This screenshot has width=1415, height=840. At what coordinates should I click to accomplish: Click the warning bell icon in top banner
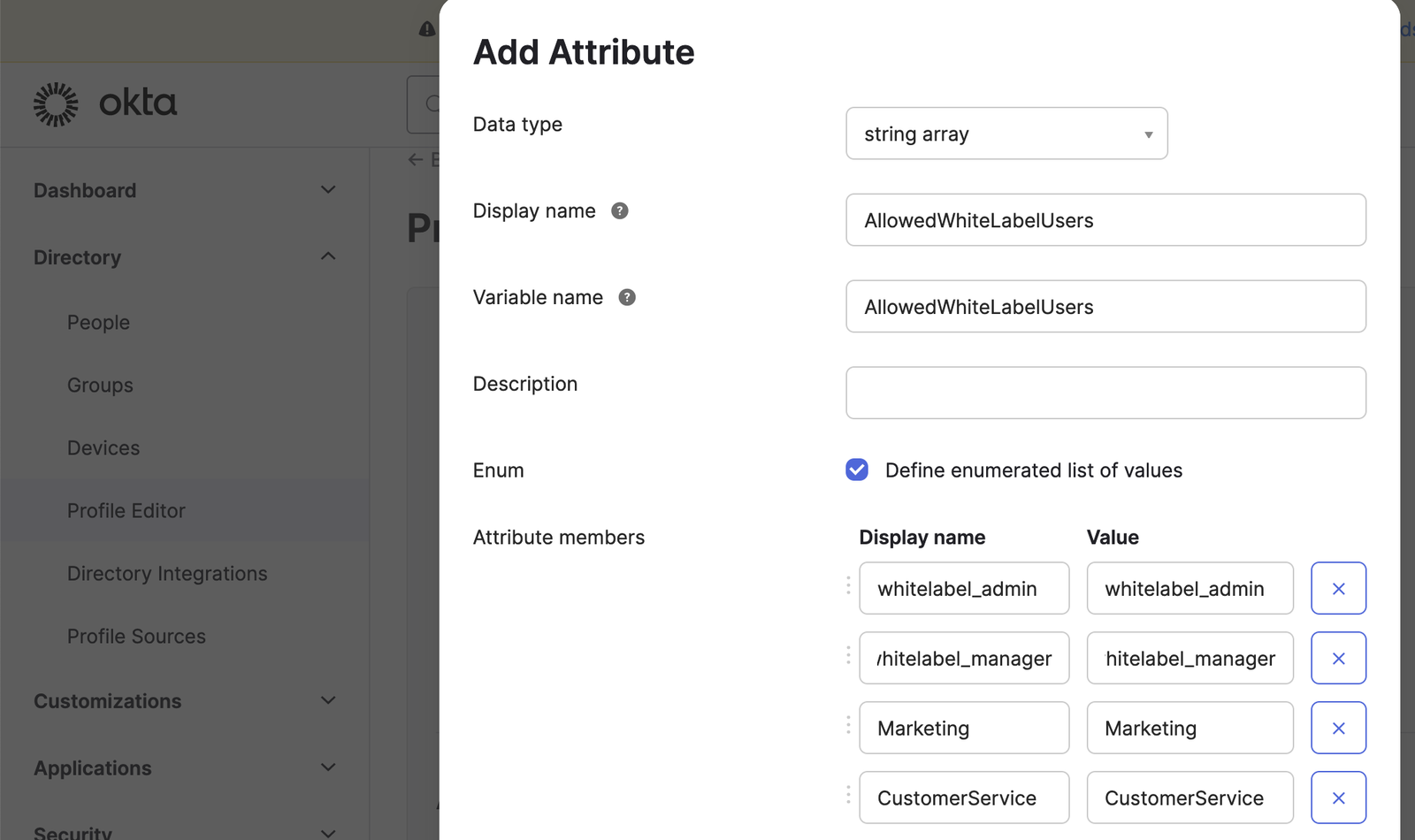click(x=427, y=29)
